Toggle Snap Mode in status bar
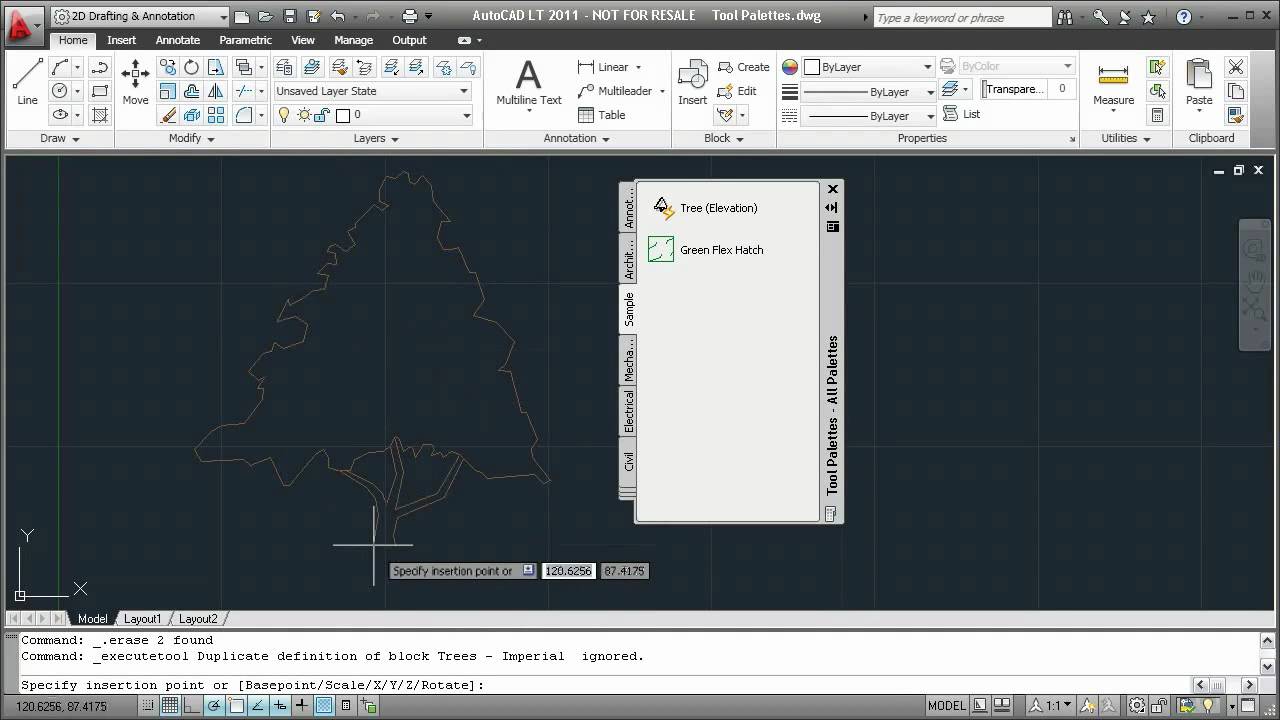Screen dimensions: 1280x720 click(147, 706)
